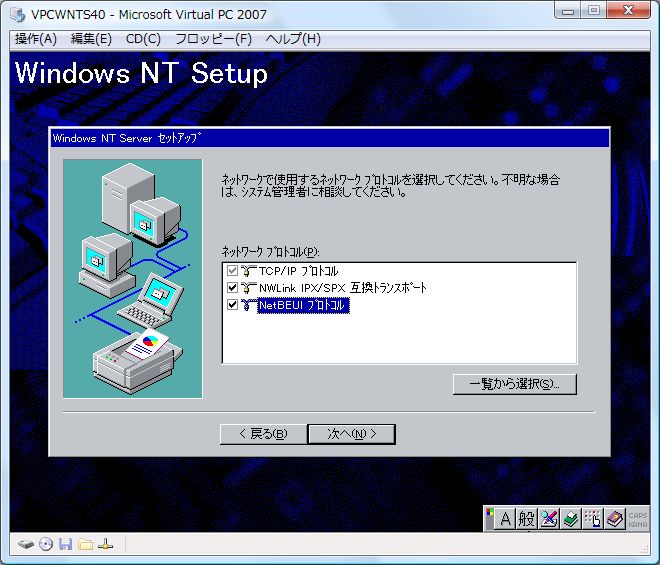Image resolution: width=660 pixels, height=565 pixels.
Task: Click the CAPS KANA indicator on IME bar
Action: (638, 520)
